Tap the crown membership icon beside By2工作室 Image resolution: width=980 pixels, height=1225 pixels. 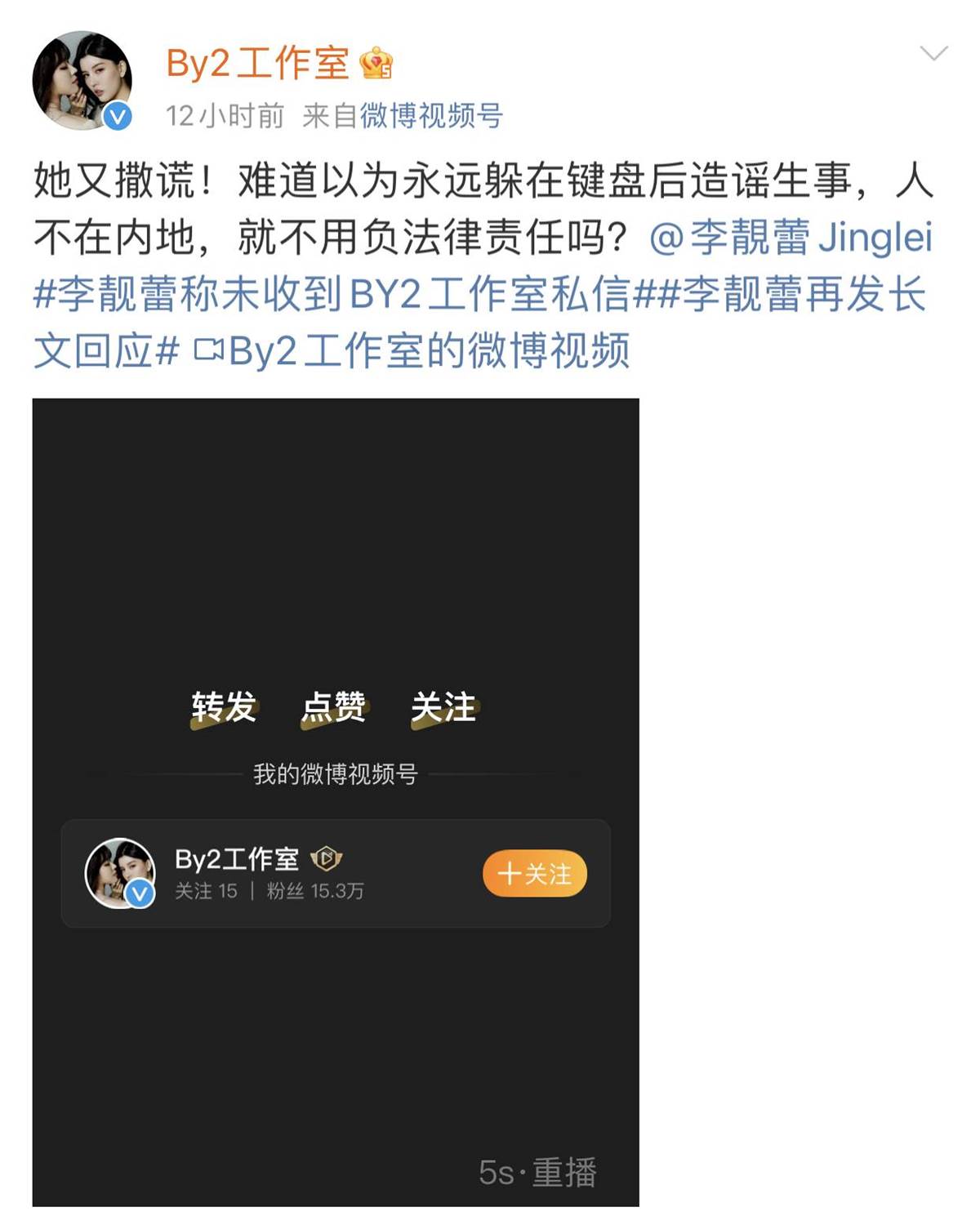376,64
